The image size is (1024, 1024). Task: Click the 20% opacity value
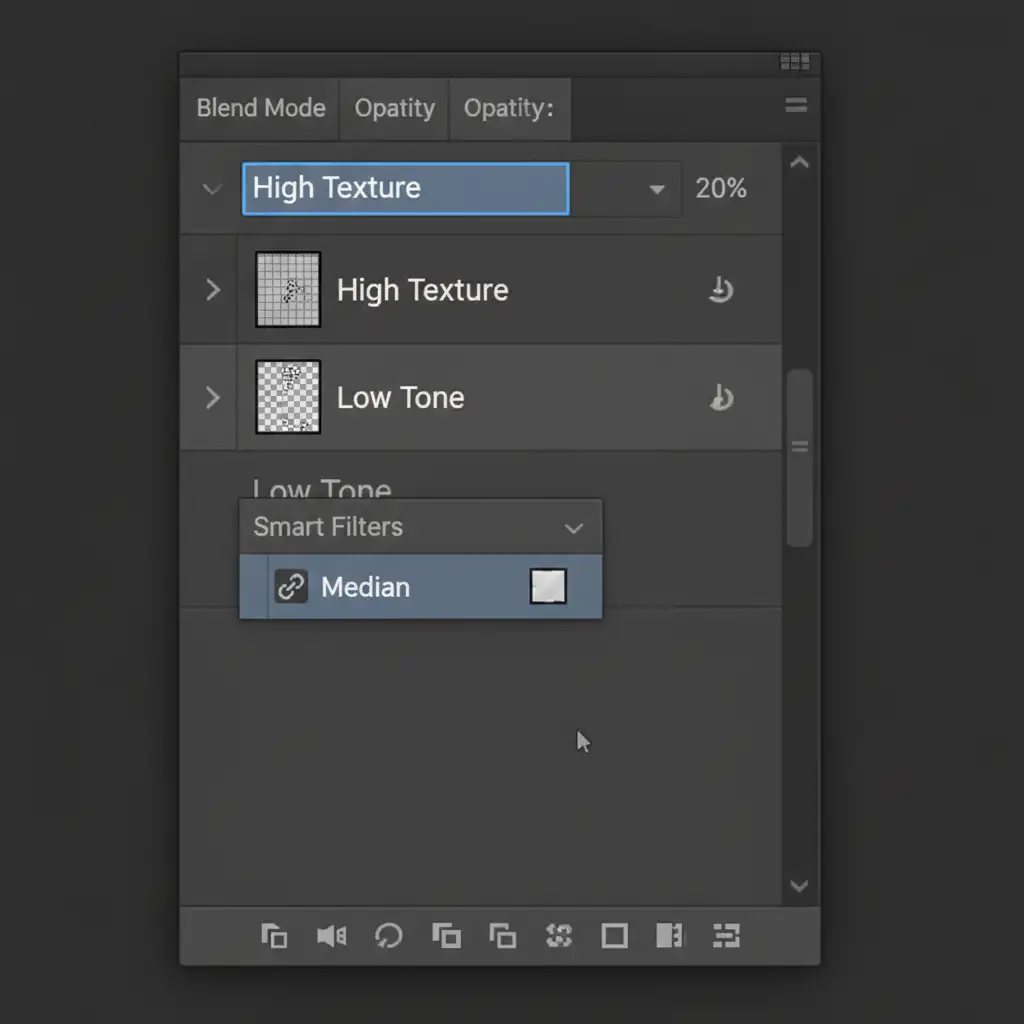pos(720,188)
